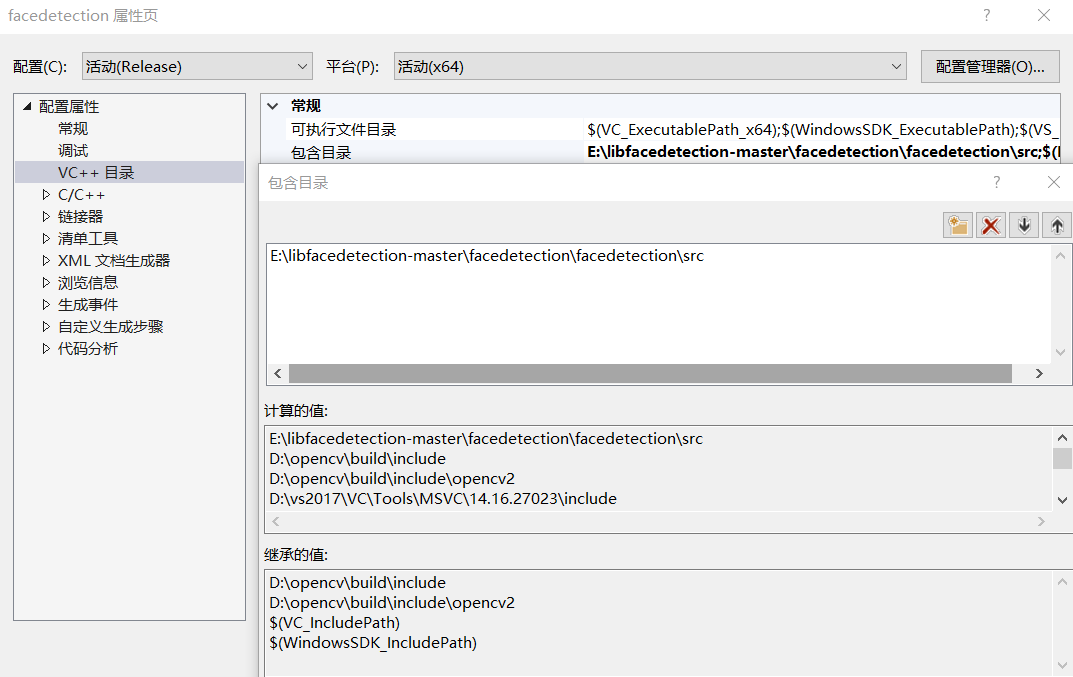Expand 自定义生成步骤 tree node
1073x677 pixels.
pos(46,327)
